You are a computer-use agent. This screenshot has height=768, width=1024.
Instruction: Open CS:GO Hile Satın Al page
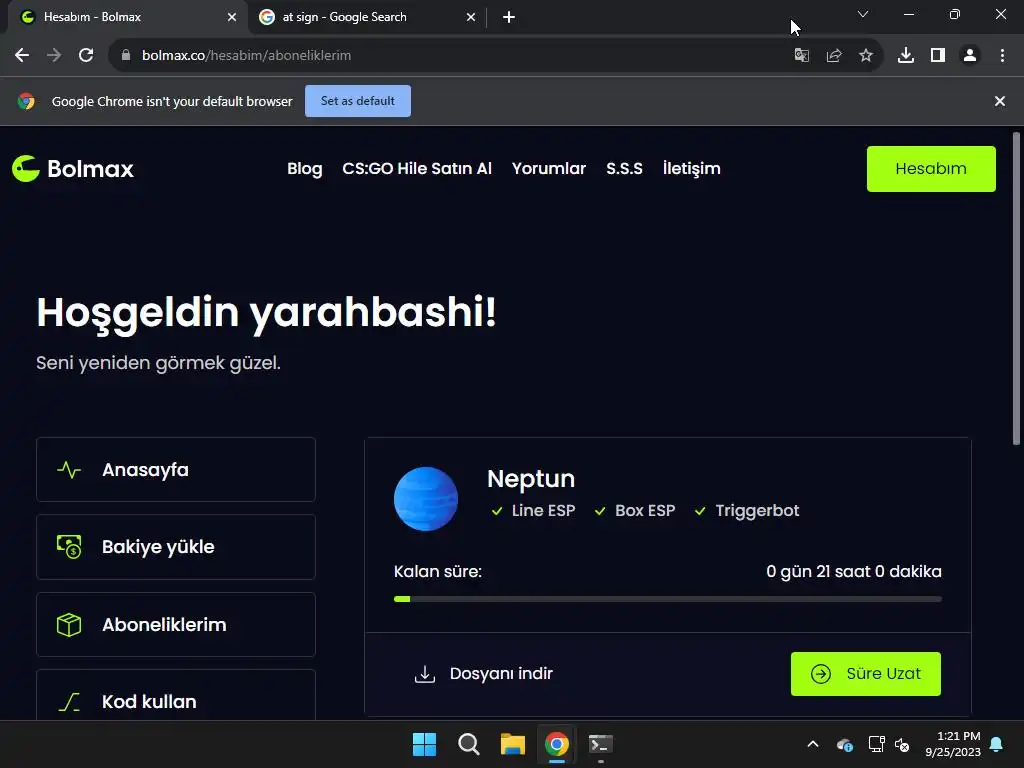tap(417, 168)
